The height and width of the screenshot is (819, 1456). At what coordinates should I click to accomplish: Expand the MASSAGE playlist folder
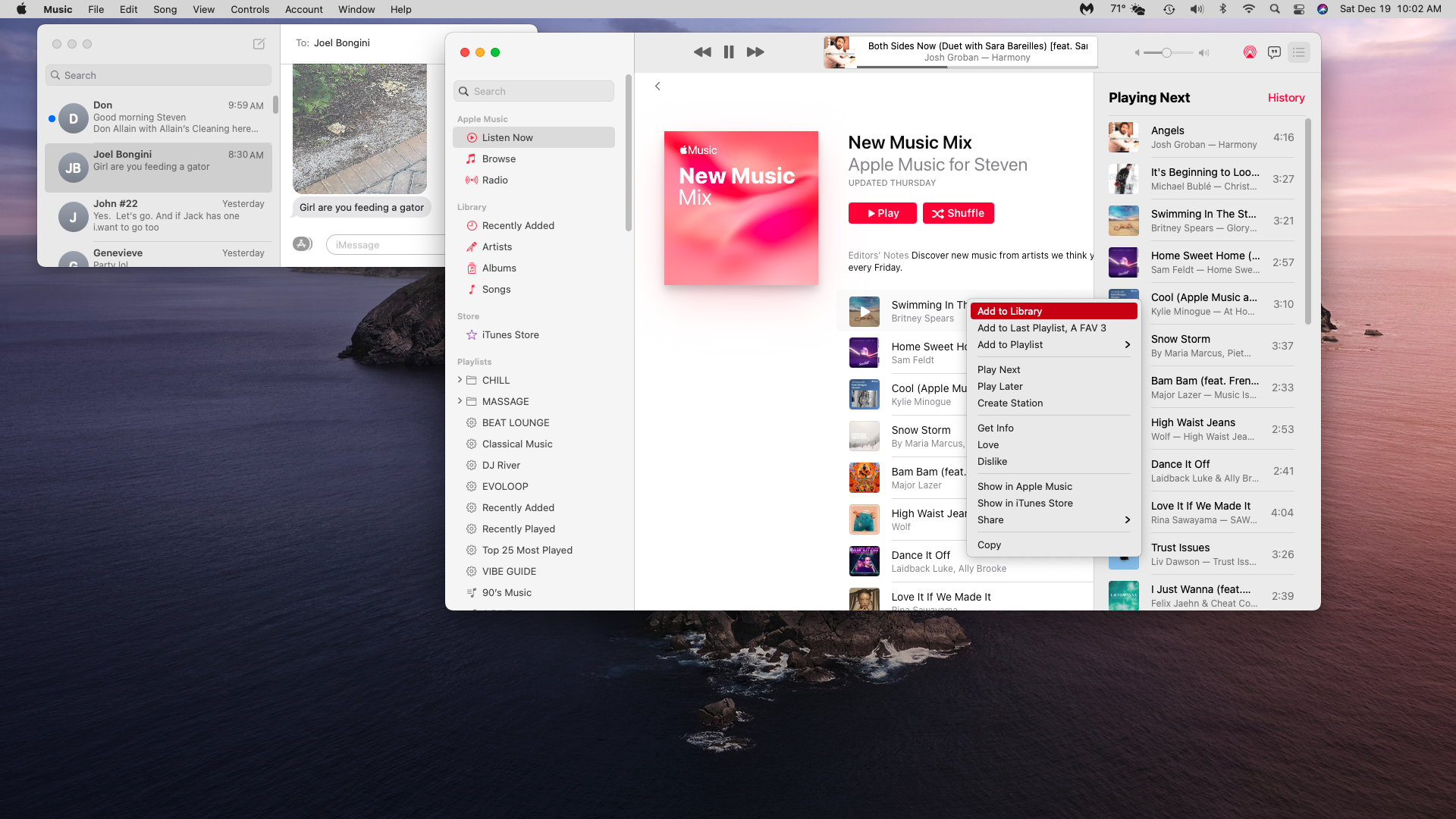pyautogui.click(x=460, y=401)
